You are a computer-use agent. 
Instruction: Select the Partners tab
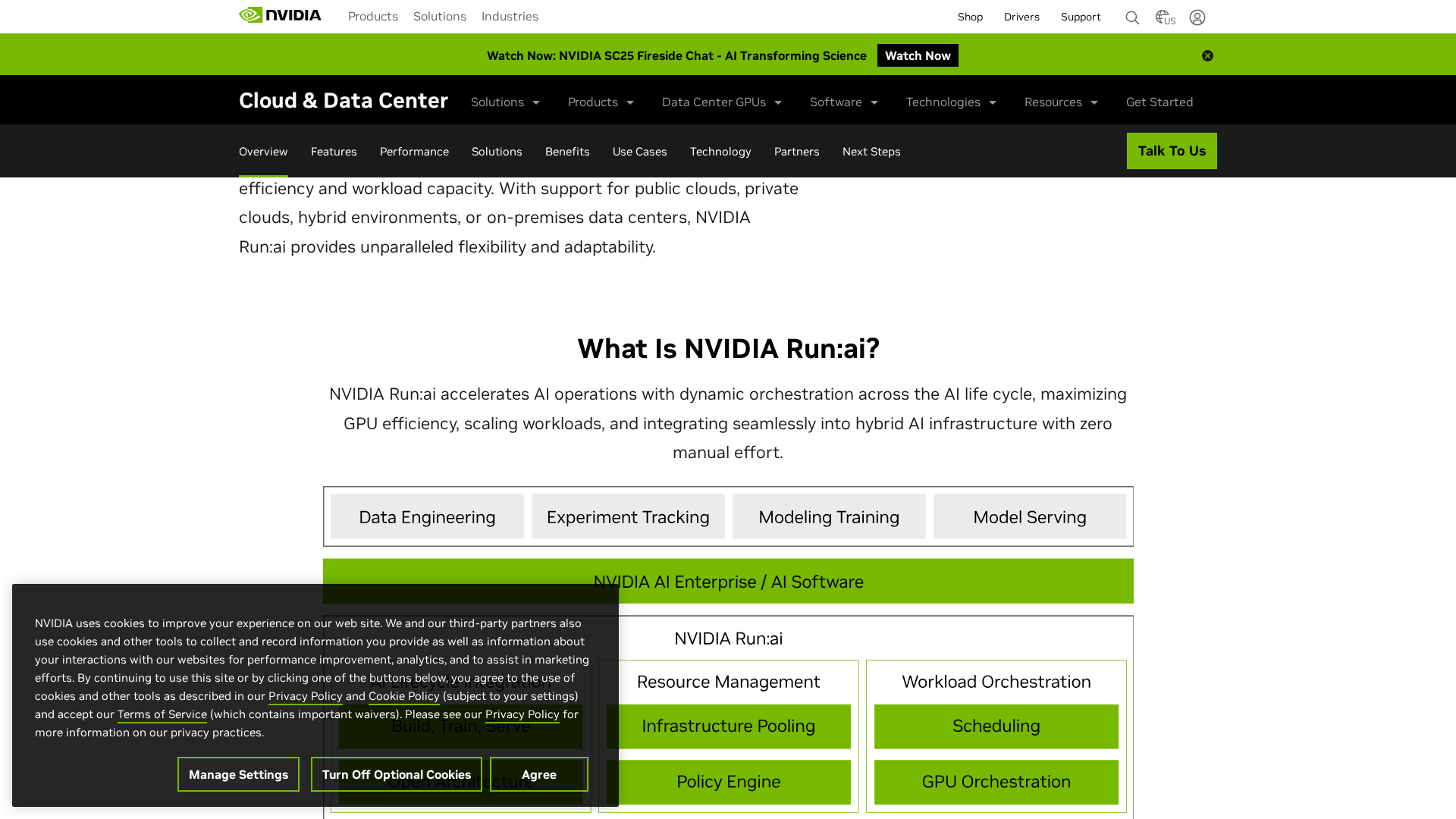point(796,152)
